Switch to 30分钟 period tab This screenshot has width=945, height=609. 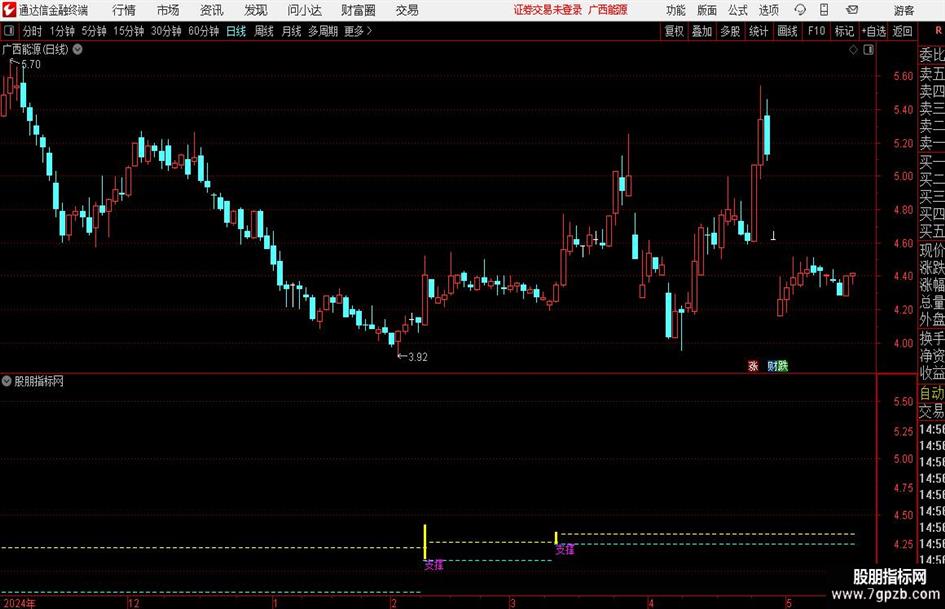(x=166, y=31)
